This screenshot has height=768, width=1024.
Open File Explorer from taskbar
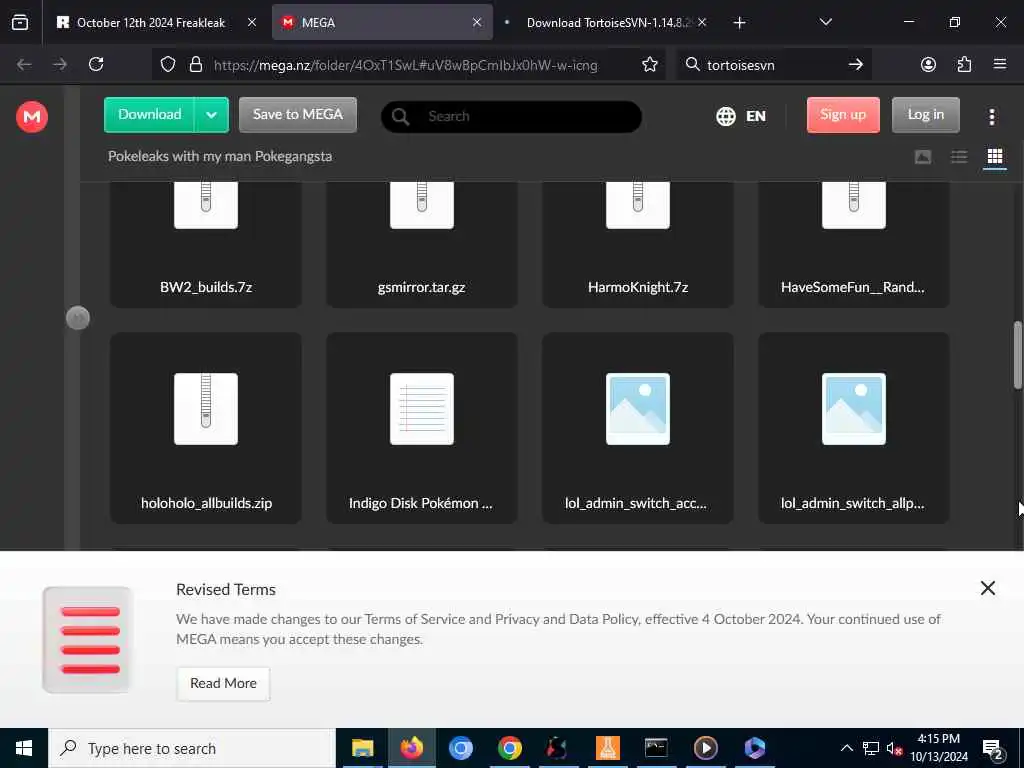point(362,748)
